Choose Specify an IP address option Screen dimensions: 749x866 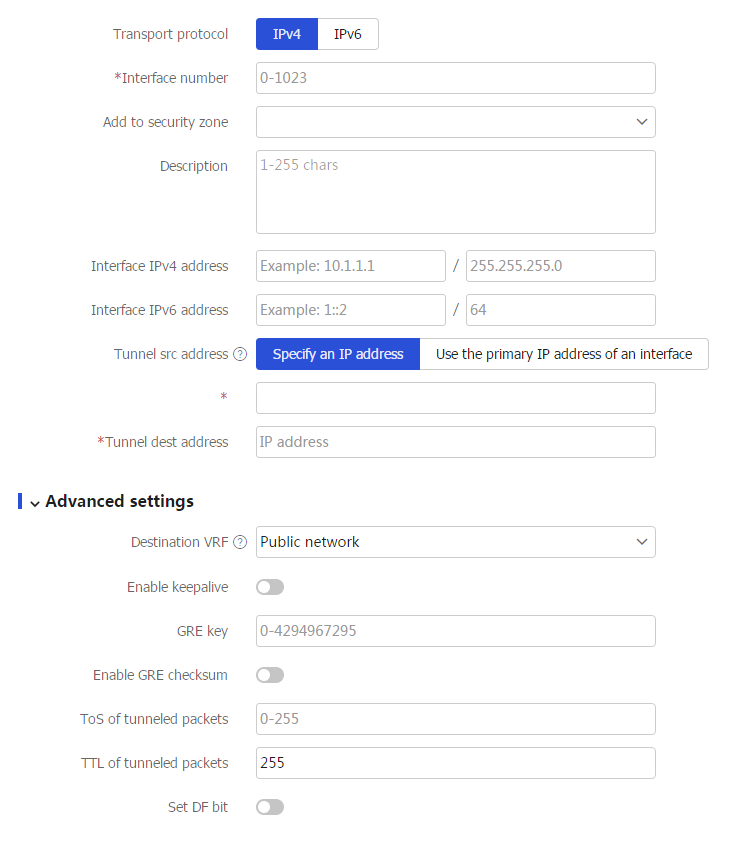[338, 354]
